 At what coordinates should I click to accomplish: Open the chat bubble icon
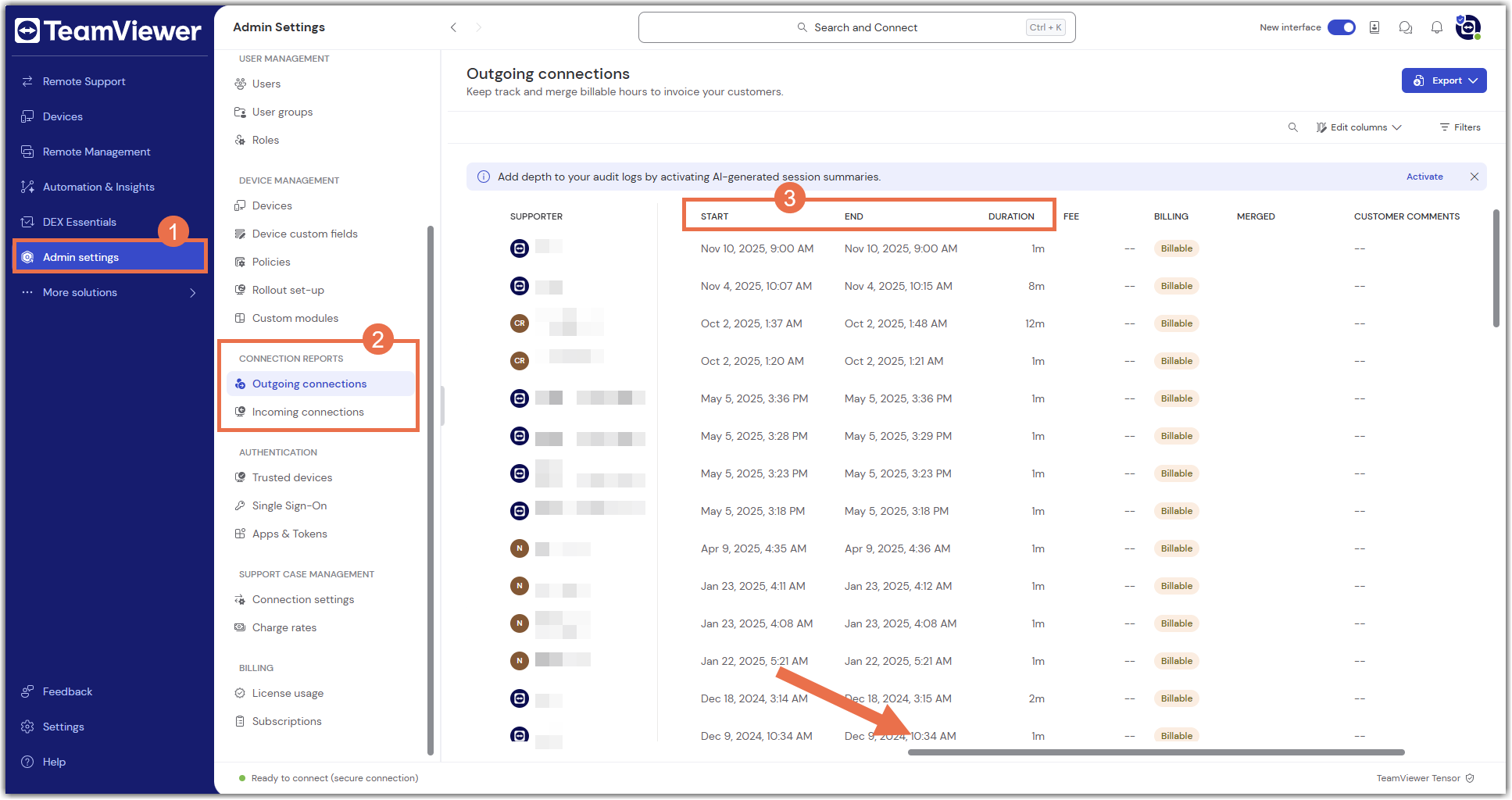[1406, 27]
